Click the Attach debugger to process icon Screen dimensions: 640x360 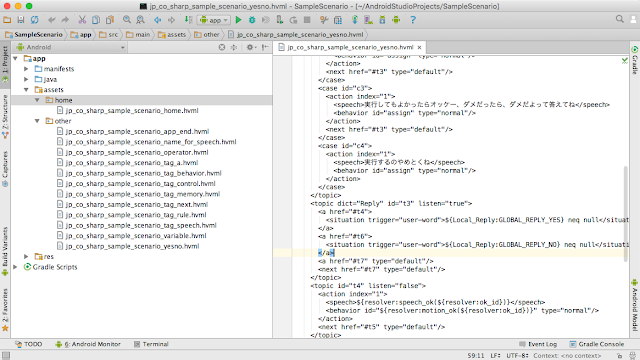(x=280, y=20)
